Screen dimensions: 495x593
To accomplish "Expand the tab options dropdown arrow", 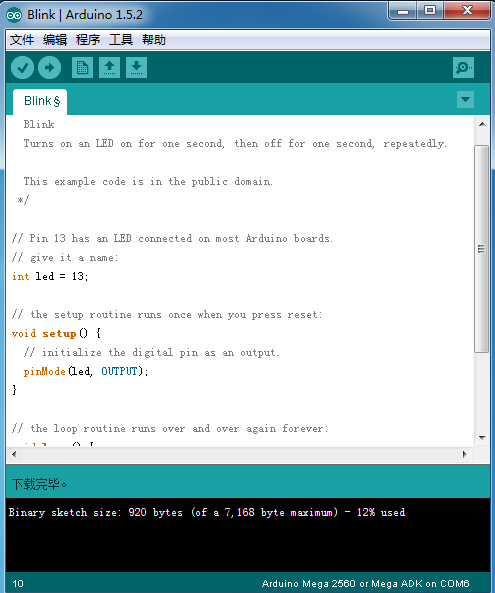I will pos(466,99).
